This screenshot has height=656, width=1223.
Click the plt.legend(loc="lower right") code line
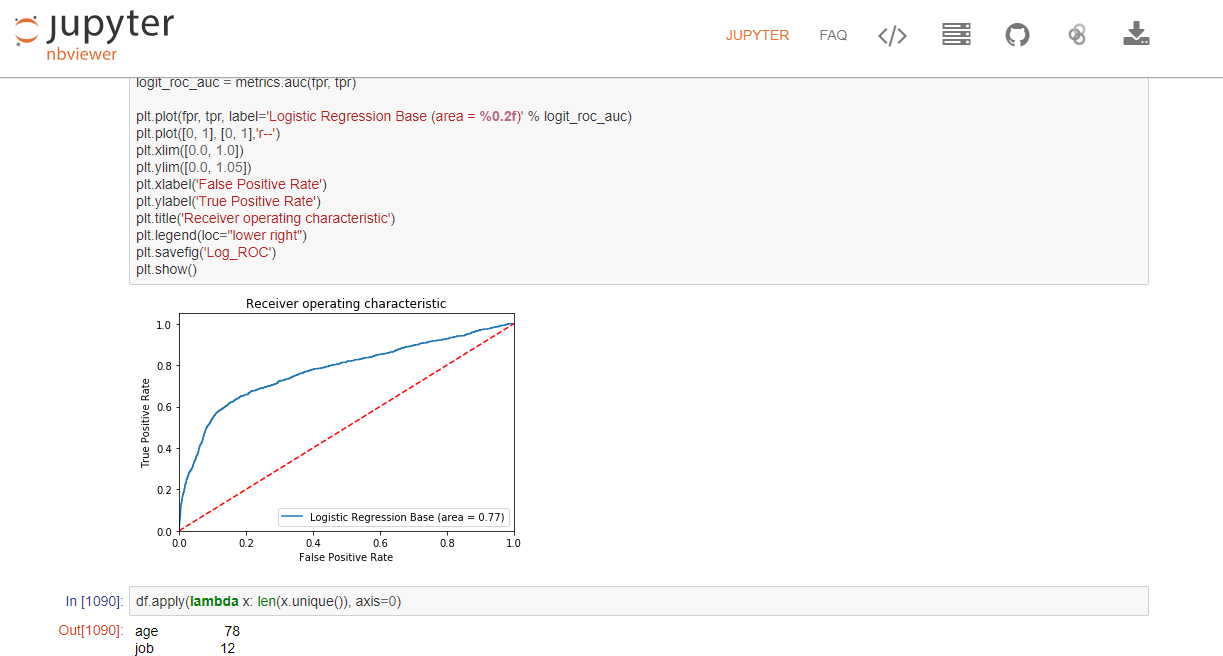point(222,235)
